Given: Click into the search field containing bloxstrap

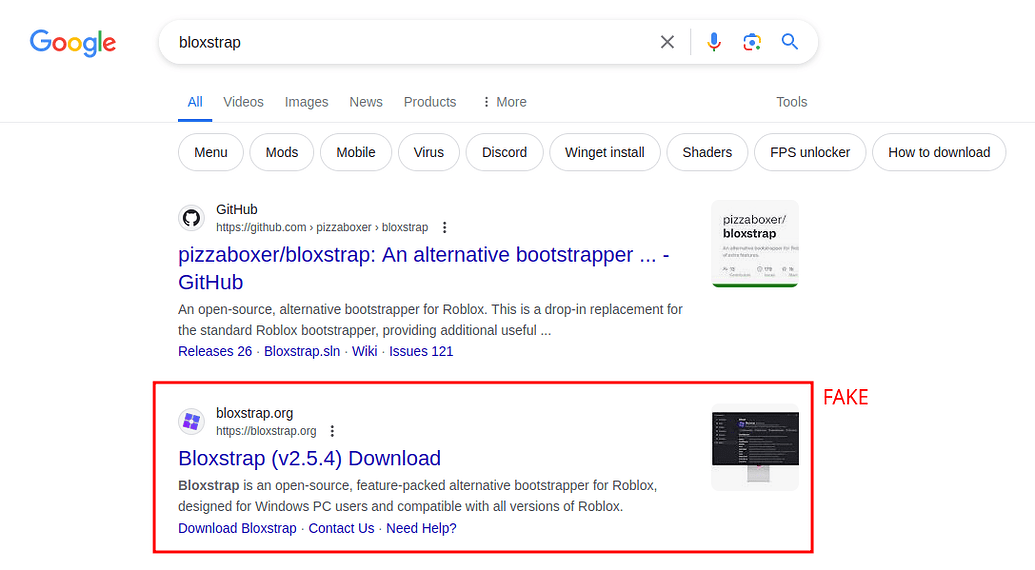Looking at the screenshot, I should (409, 42).
